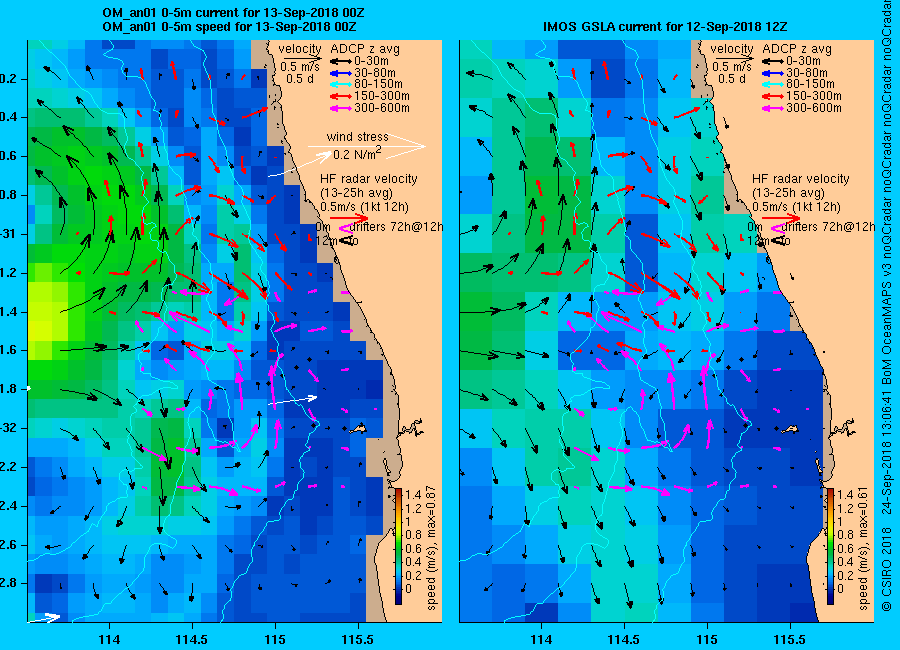Click longitude tick '115' under OM_an01 map
Viewport: 900px width, 650px height.
click(275, 639)
